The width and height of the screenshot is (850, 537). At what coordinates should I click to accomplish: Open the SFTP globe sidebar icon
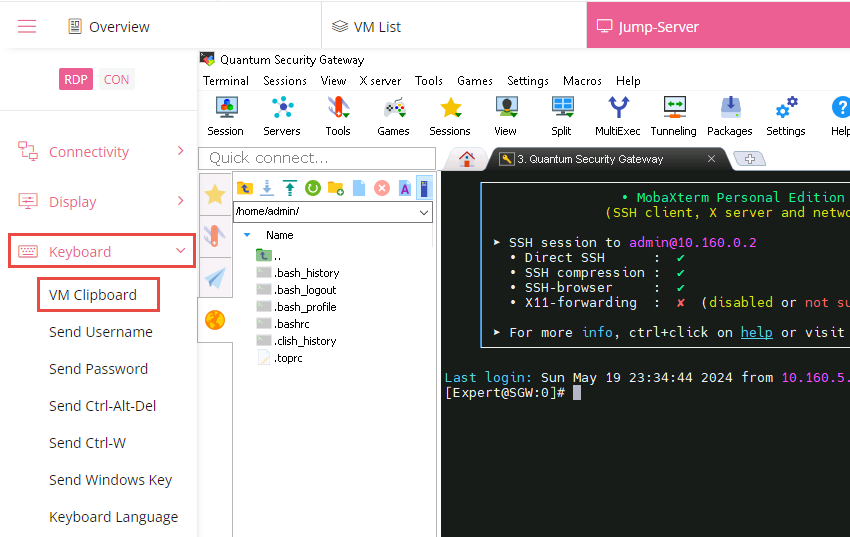(x=215, y=320)
